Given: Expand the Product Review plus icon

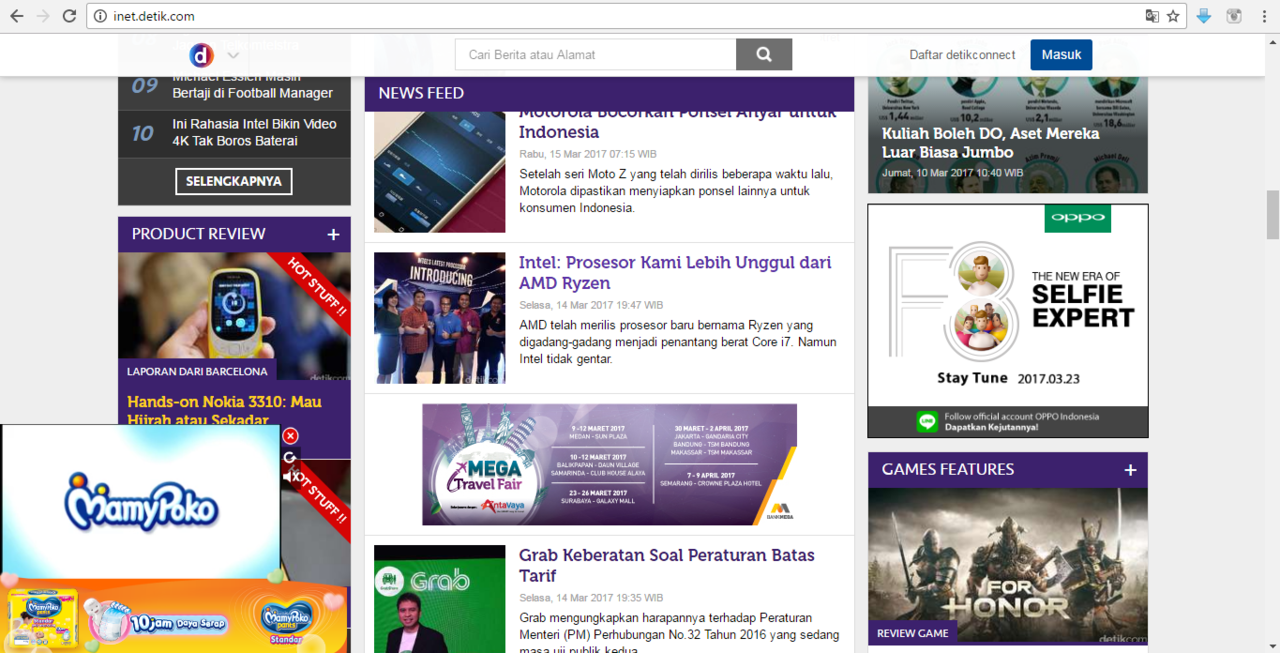Looking at the screenshot, I should pyautogui.click(x=333, y=235).
